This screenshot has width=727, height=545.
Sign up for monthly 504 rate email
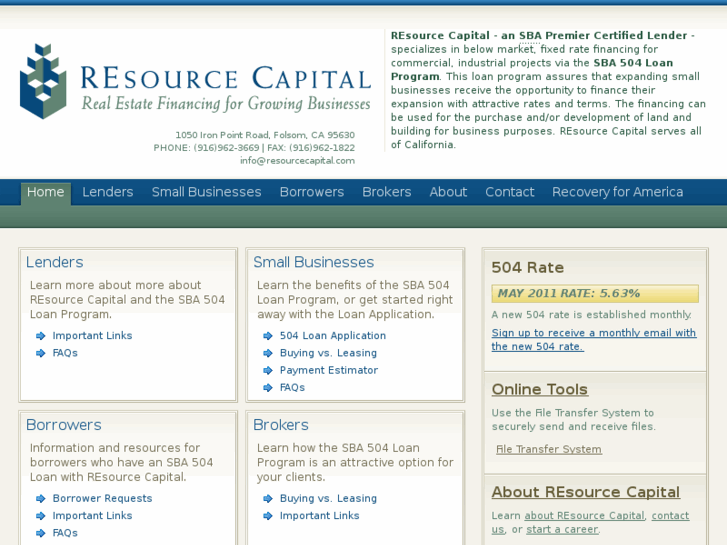tap(593, 340)
